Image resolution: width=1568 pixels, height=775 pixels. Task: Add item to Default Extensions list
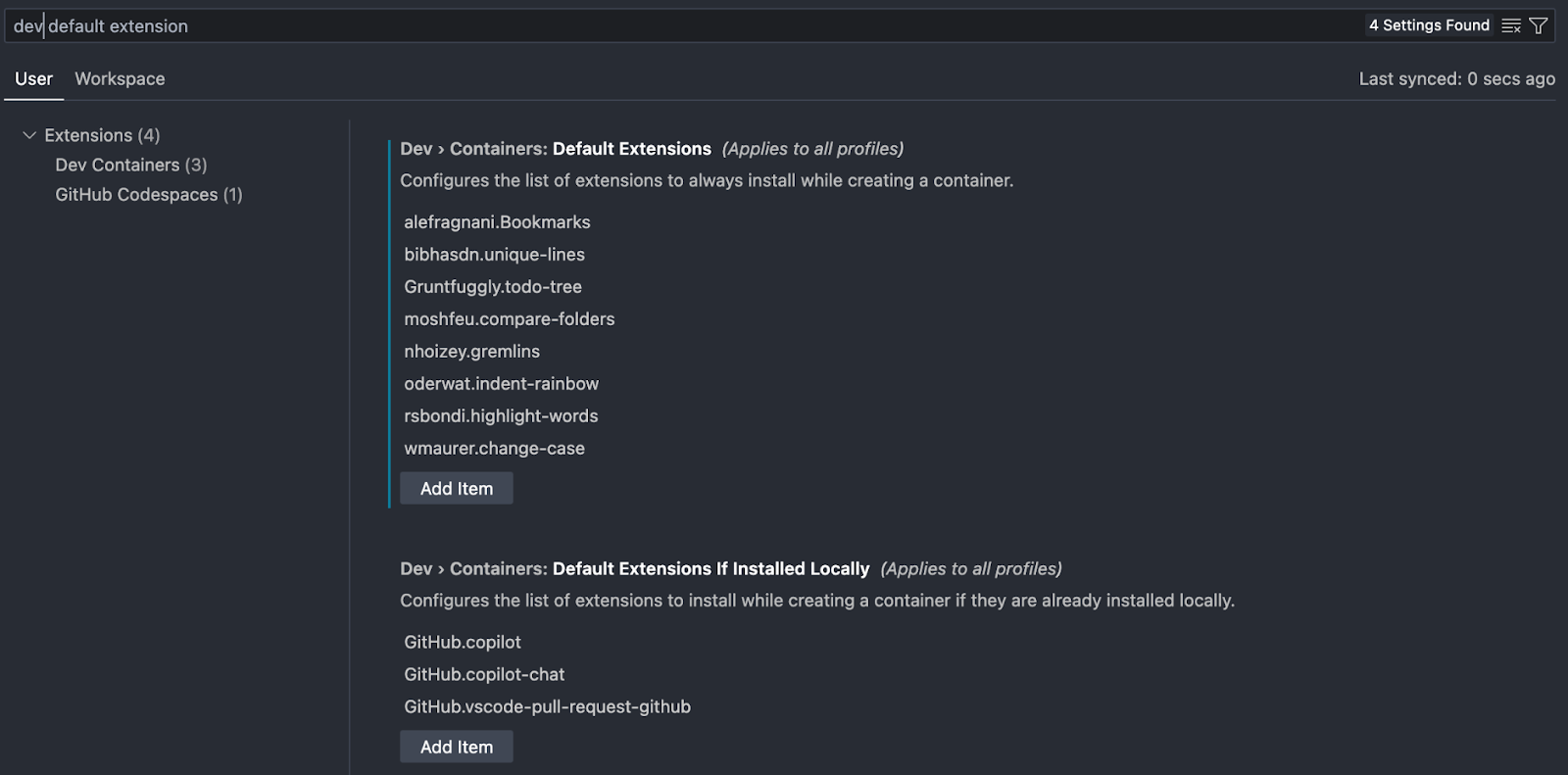(457, 488)
